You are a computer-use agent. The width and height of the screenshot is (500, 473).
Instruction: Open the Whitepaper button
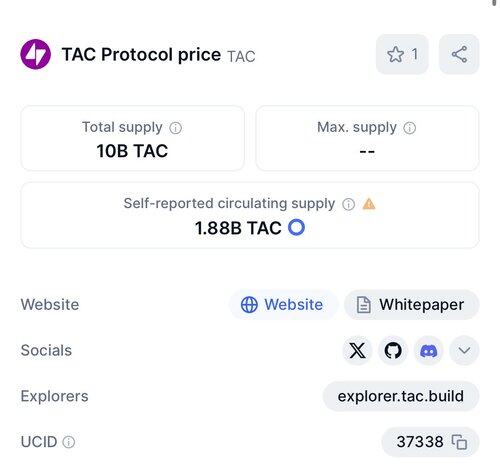[412, 305]
